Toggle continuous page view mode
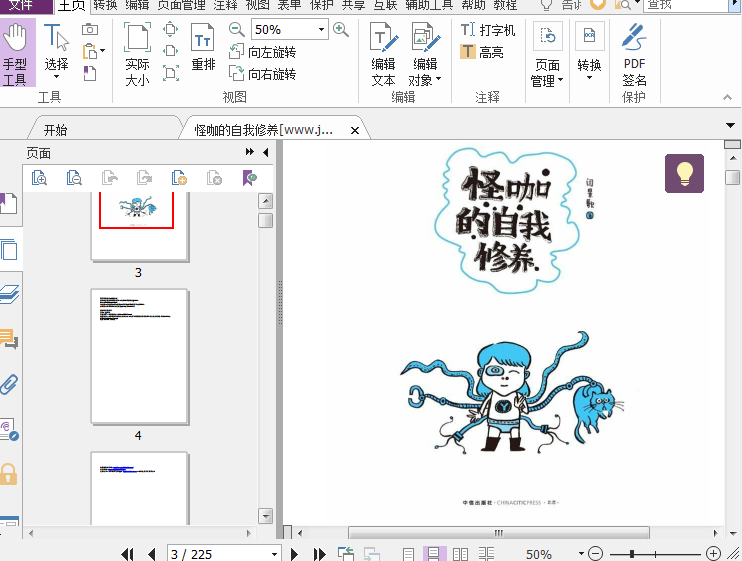The image size is (742, 561). pyautogui.click(x=433, y=554)
